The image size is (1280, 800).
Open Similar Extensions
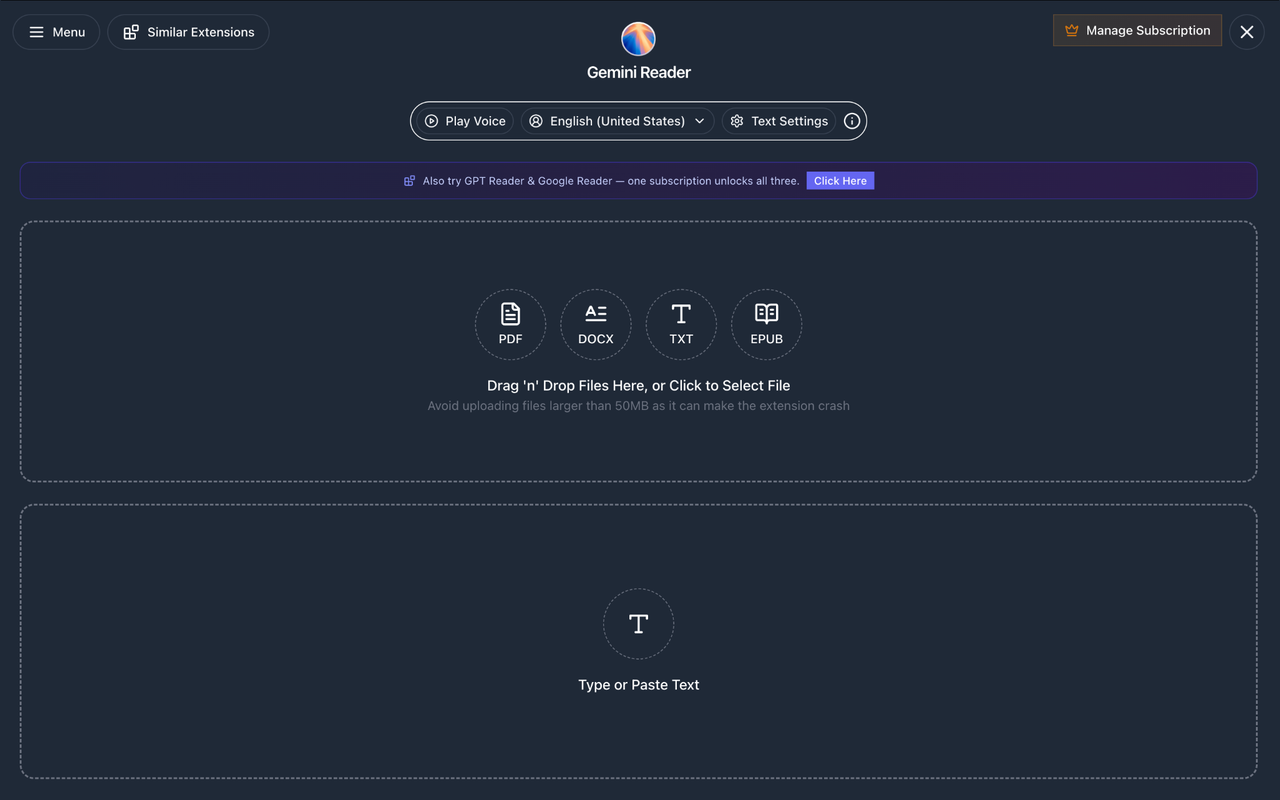coord(188,32)
